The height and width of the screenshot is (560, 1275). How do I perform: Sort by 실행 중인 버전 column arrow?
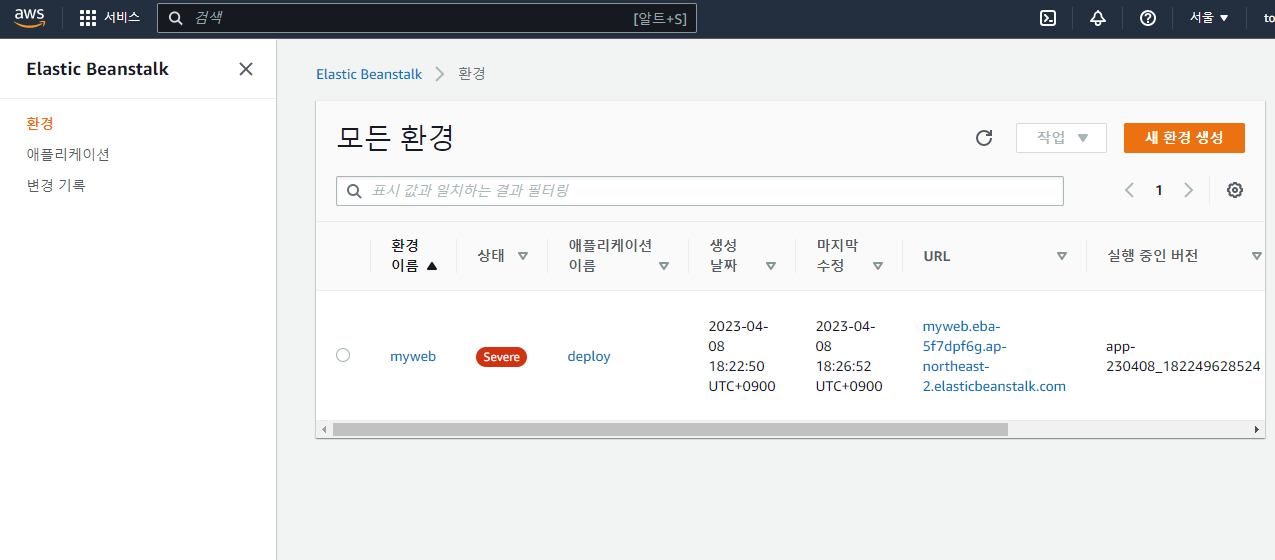click(x=1257, y=256)
